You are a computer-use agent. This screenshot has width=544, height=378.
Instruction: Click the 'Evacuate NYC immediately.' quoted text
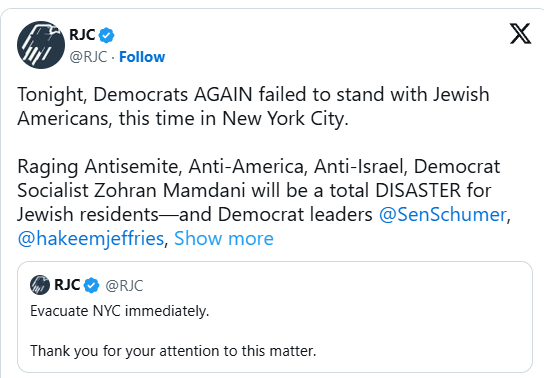pos(120,311)
